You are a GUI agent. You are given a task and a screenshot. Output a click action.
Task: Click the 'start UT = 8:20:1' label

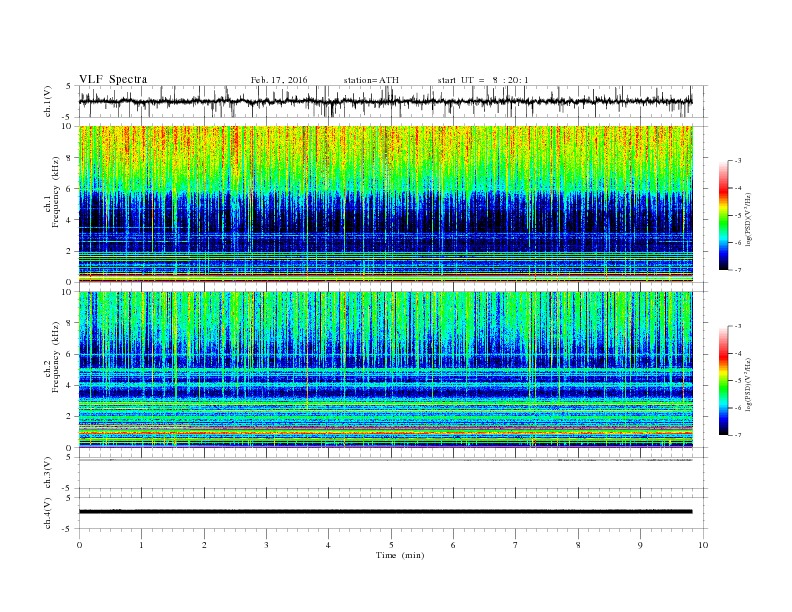coord(483,80)
